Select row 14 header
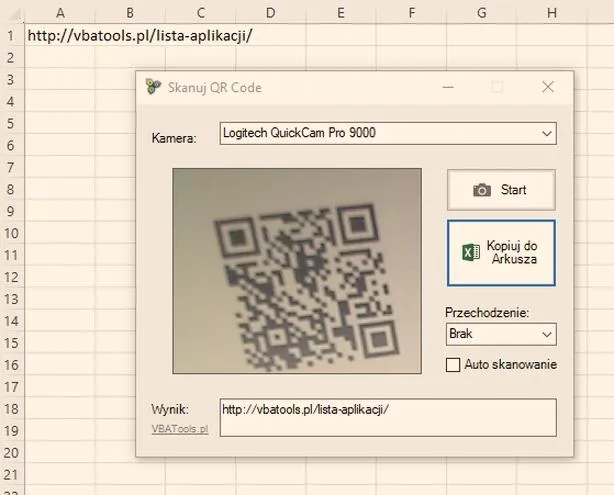The width and height of the screenshot is (614, 495). pos(11,321)
